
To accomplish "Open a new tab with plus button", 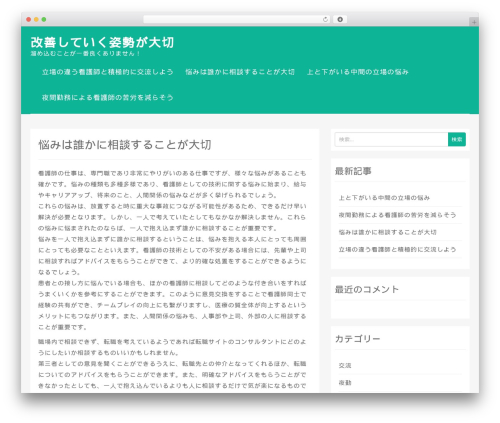I will coord(474,22).
